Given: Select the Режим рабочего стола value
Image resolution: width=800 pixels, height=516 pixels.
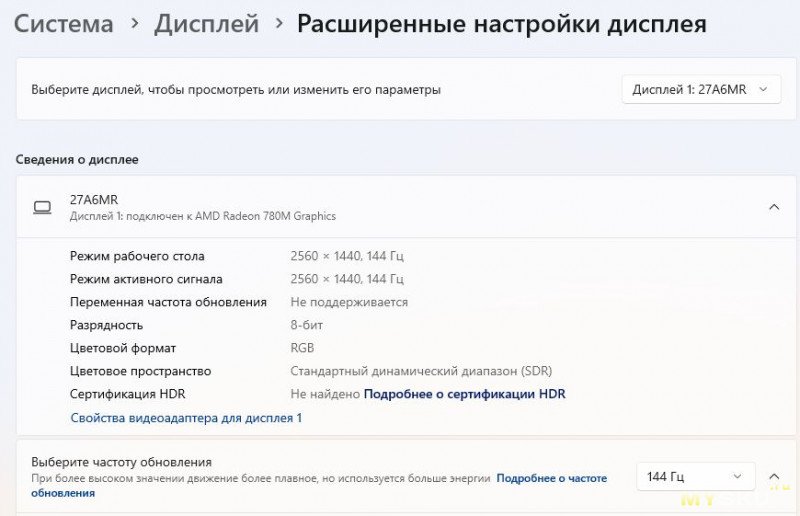Looking at the screenshot, I should point(347,256).
